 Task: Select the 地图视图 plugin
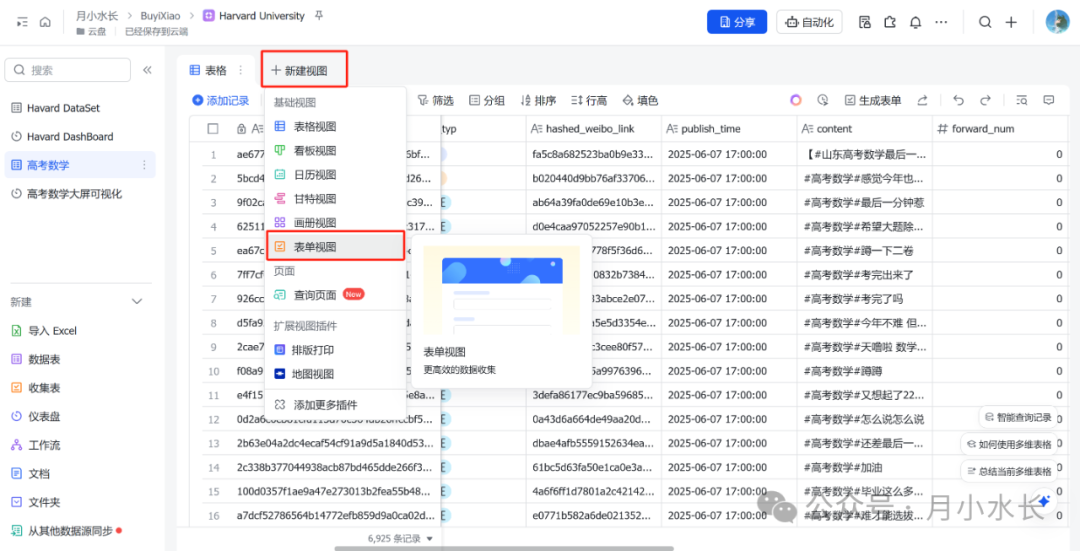(x=335, y=374)
